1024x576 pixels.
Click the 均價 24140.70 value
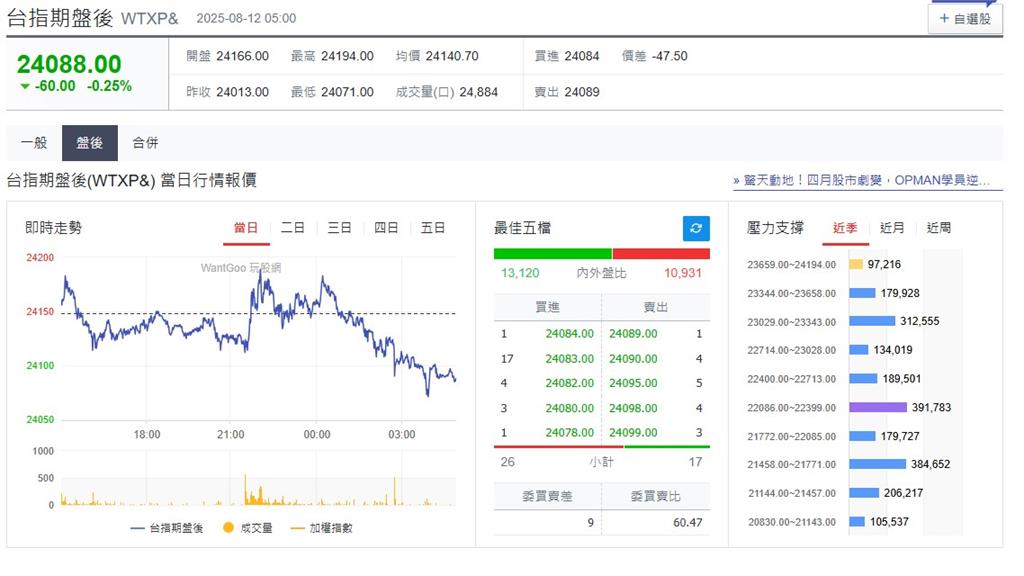coord(452,56)
